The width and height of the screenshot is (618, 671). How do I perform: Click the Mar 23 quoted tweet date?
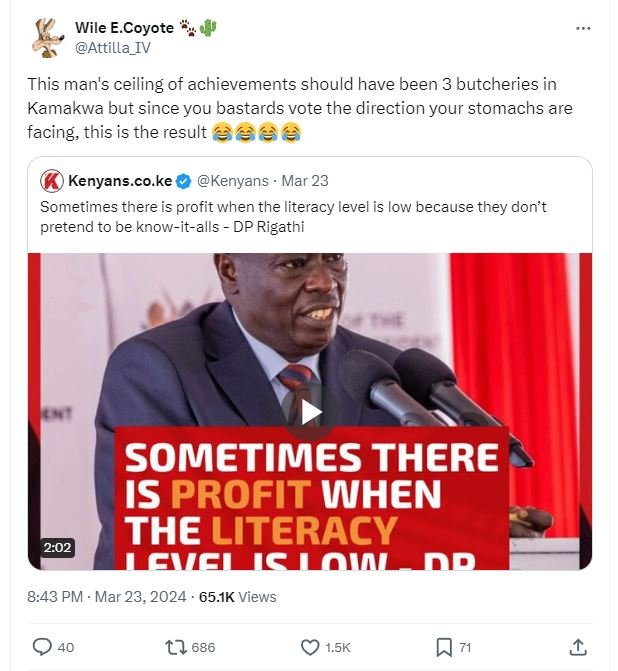tap(305, 181)
